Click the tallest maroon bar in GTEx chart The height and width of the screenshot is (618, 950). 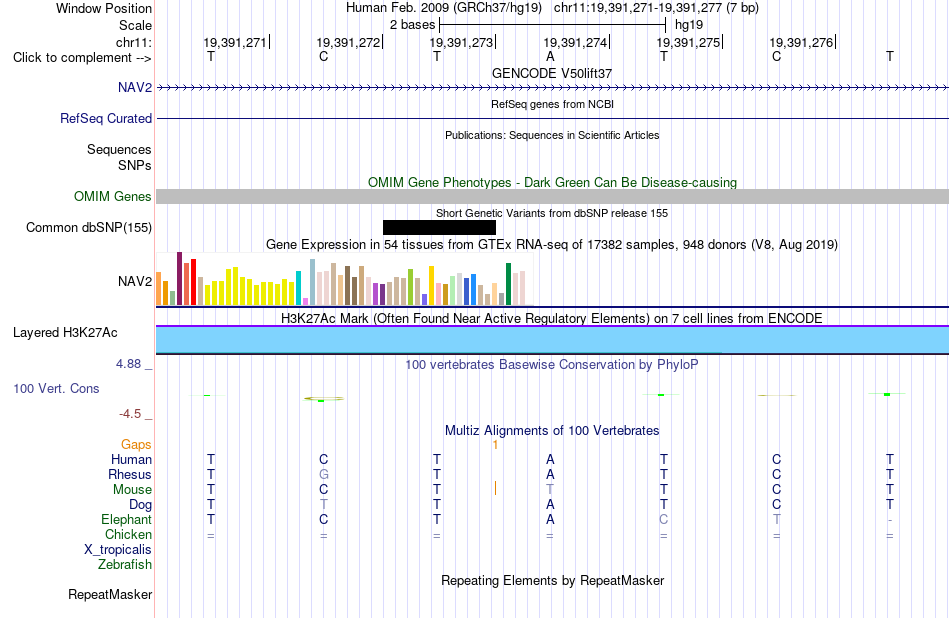click(179, 279)
